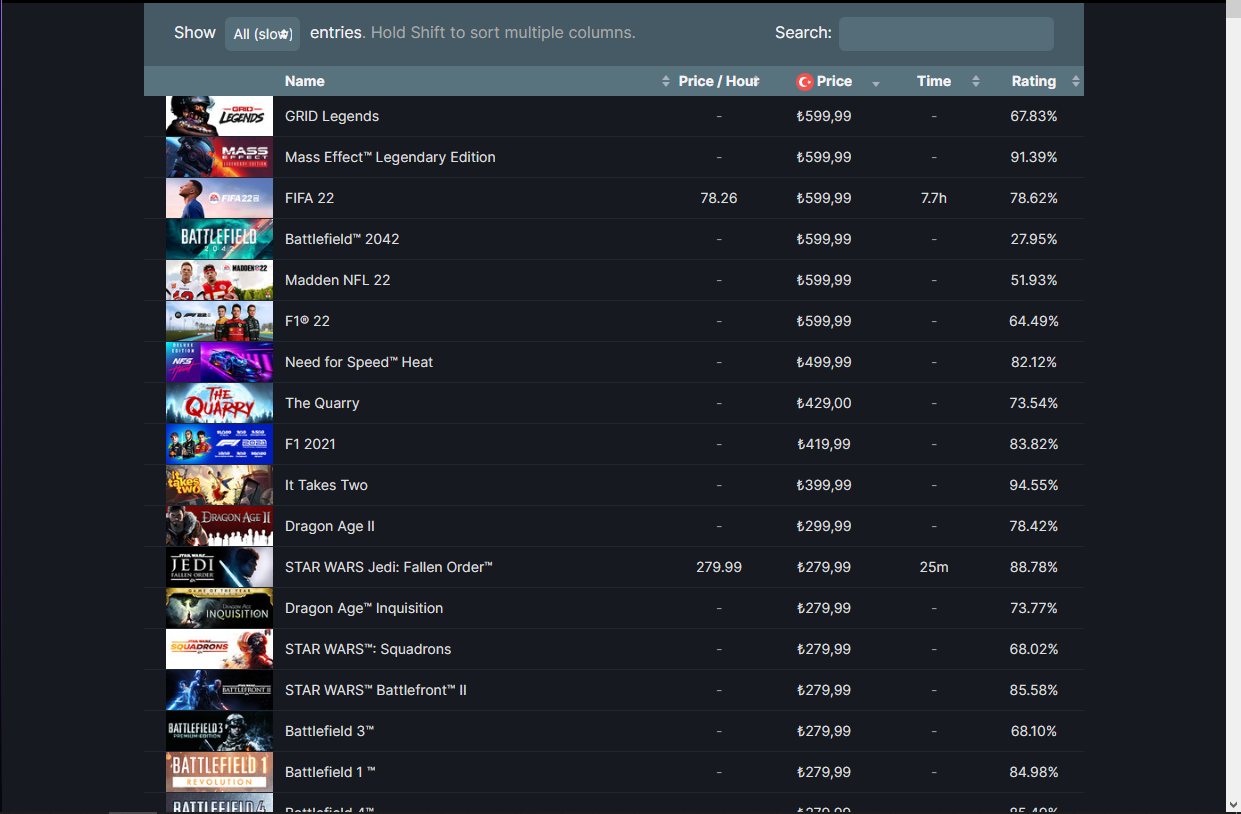
Task: Click the GRID Legends game name
Action: 332,116
